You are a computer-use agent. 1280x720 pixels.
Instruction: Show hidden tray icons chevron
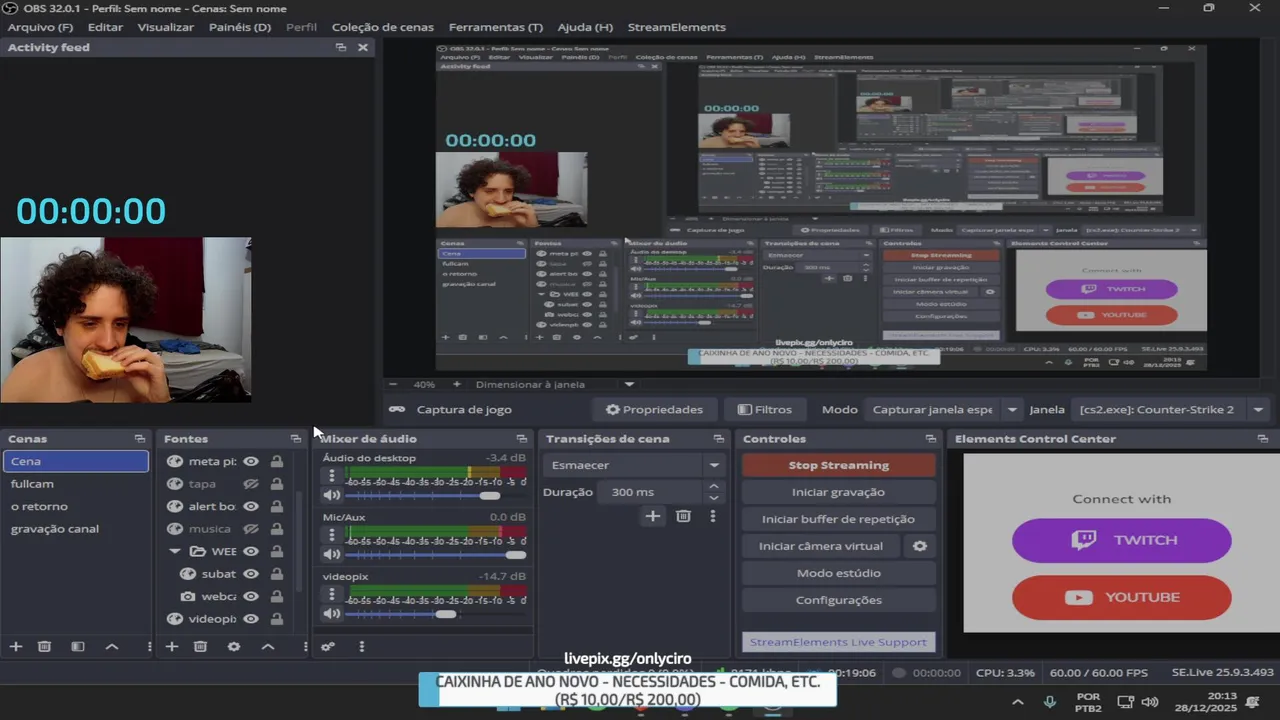coord(1018,702)
